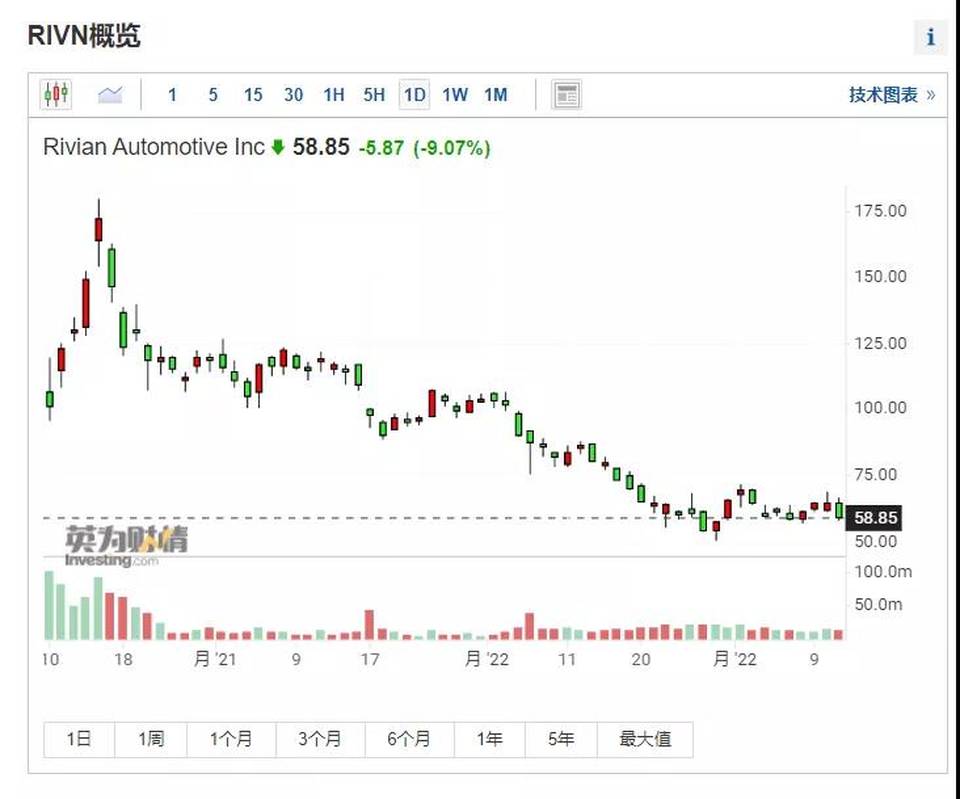Set range to 3个月
This screenshot has width=960, height=799.
click(320, 739)
